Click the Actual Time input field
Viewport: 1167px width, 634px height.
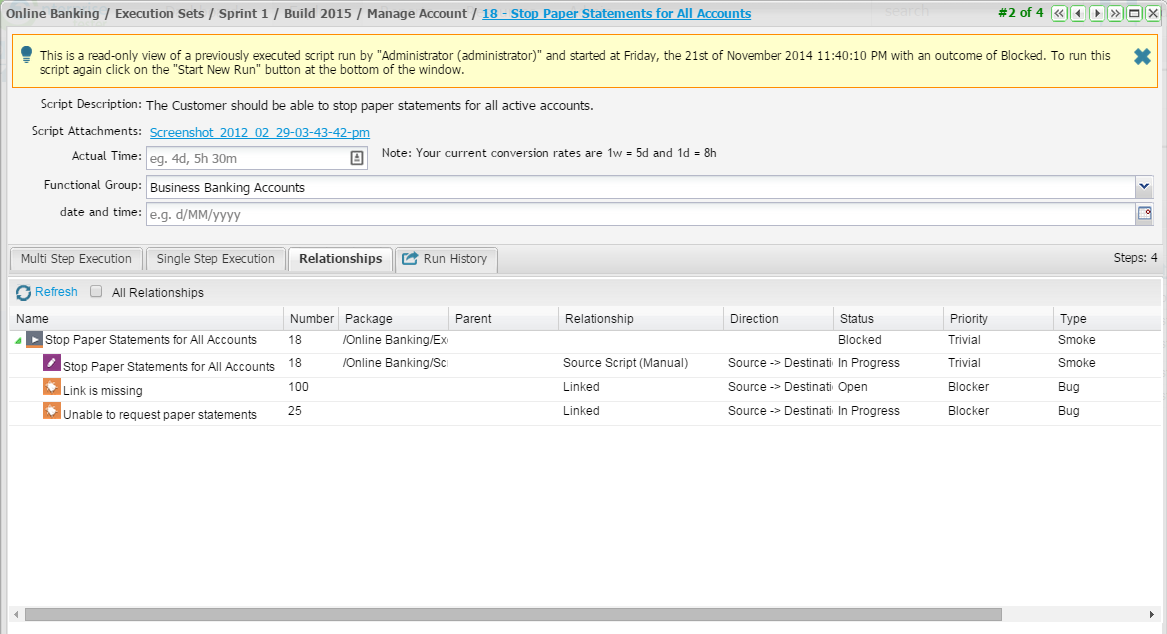click(246, 158)
